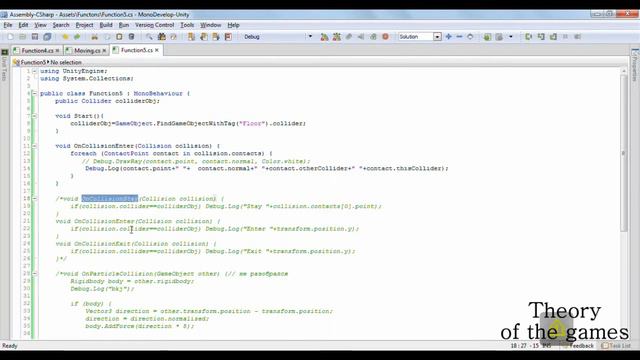Image resolution: width=640 pixels, height=360 pixels.
Task: Click the Build icon right of Debug combo
Action: tap(324, 37)
